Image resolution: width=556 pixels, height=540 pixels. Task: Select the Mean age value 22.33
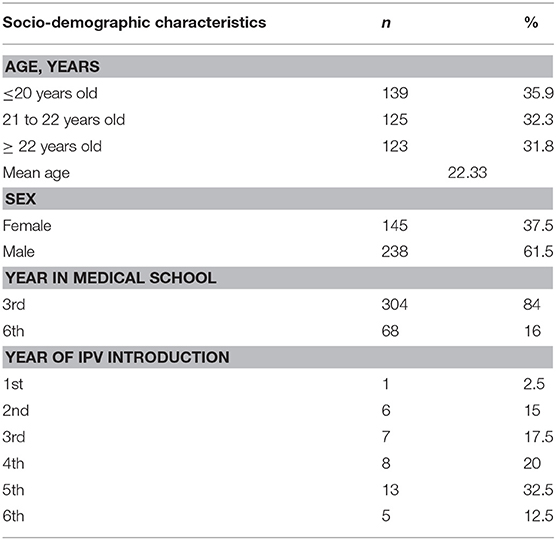click(467, 173)
